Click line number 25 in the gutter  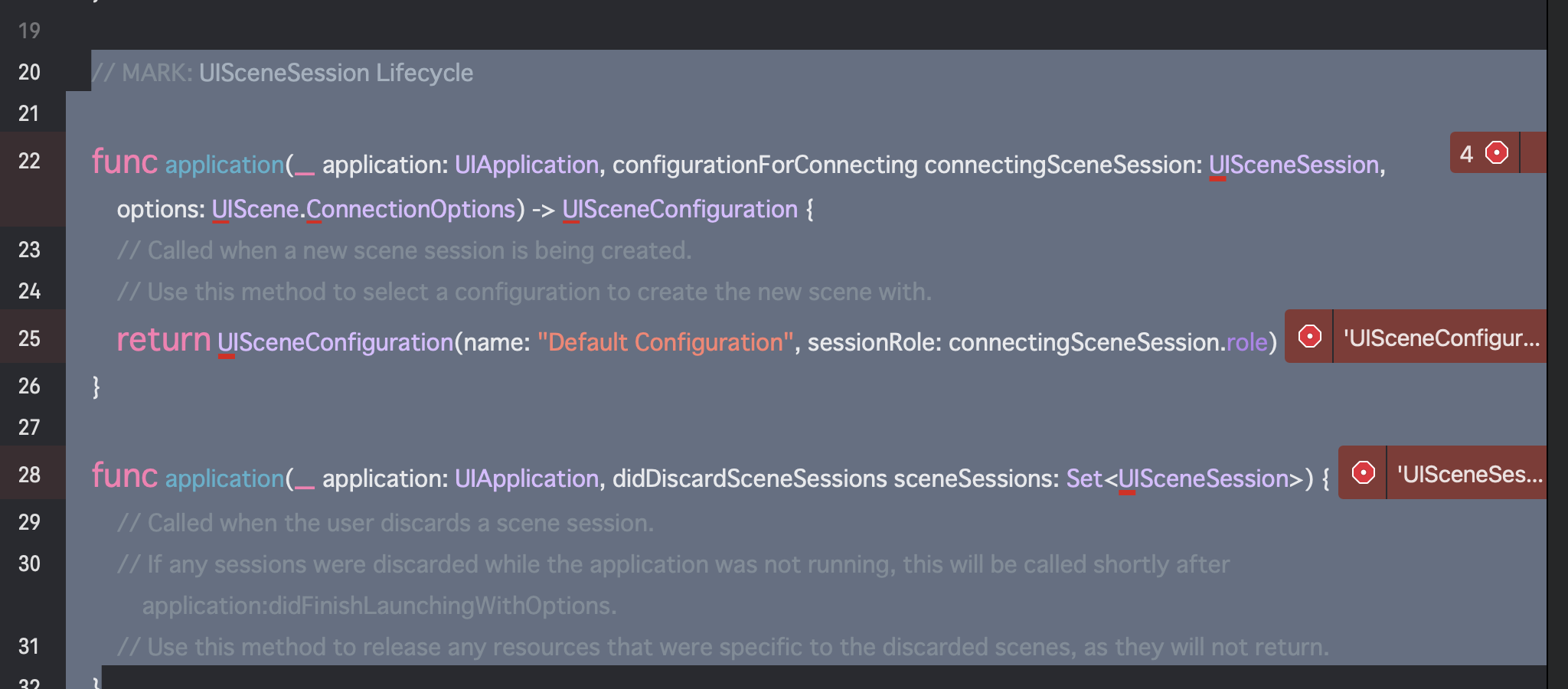pos(29,338)
